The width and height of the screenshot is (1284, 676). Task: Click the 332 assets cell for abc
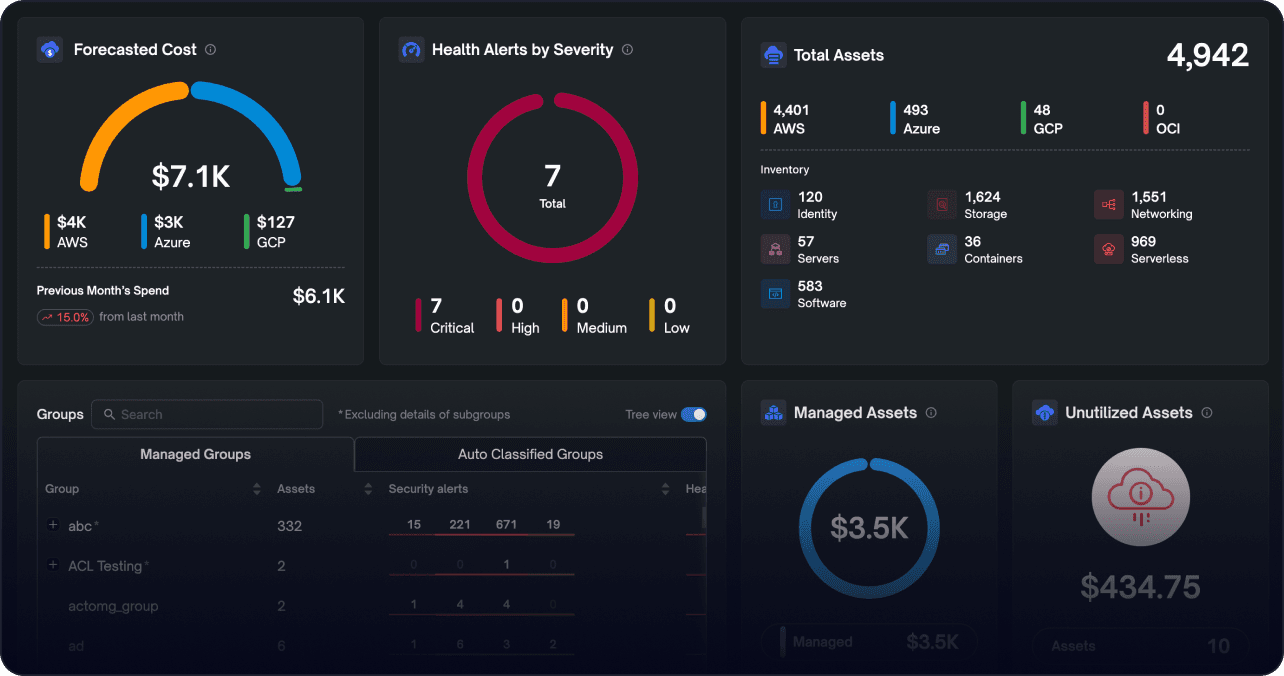(289, 526)
